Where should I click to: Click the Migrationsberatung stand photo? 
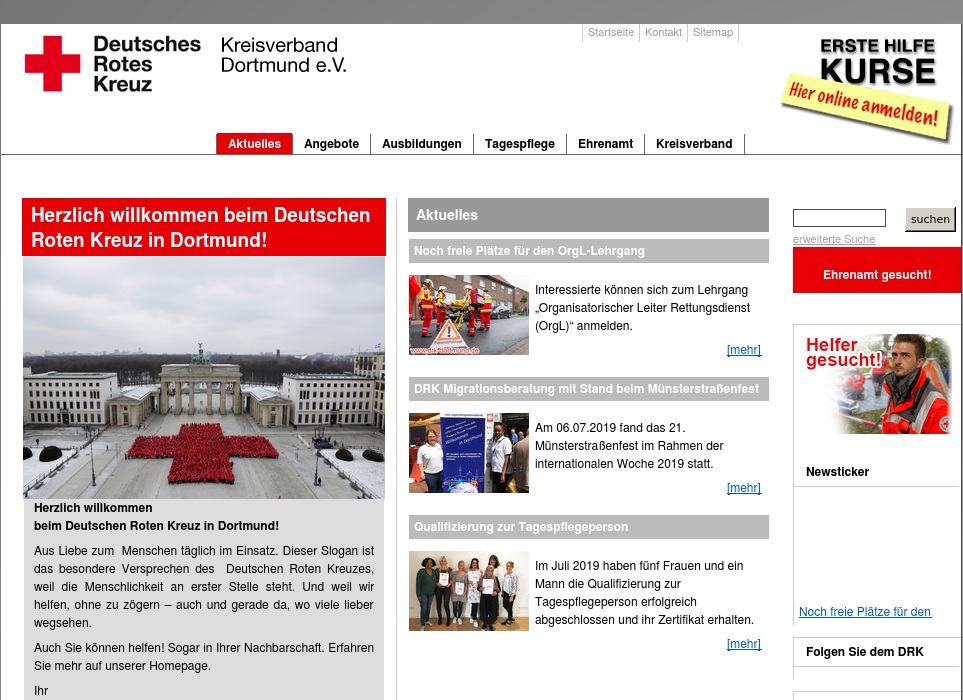(468, 452)
